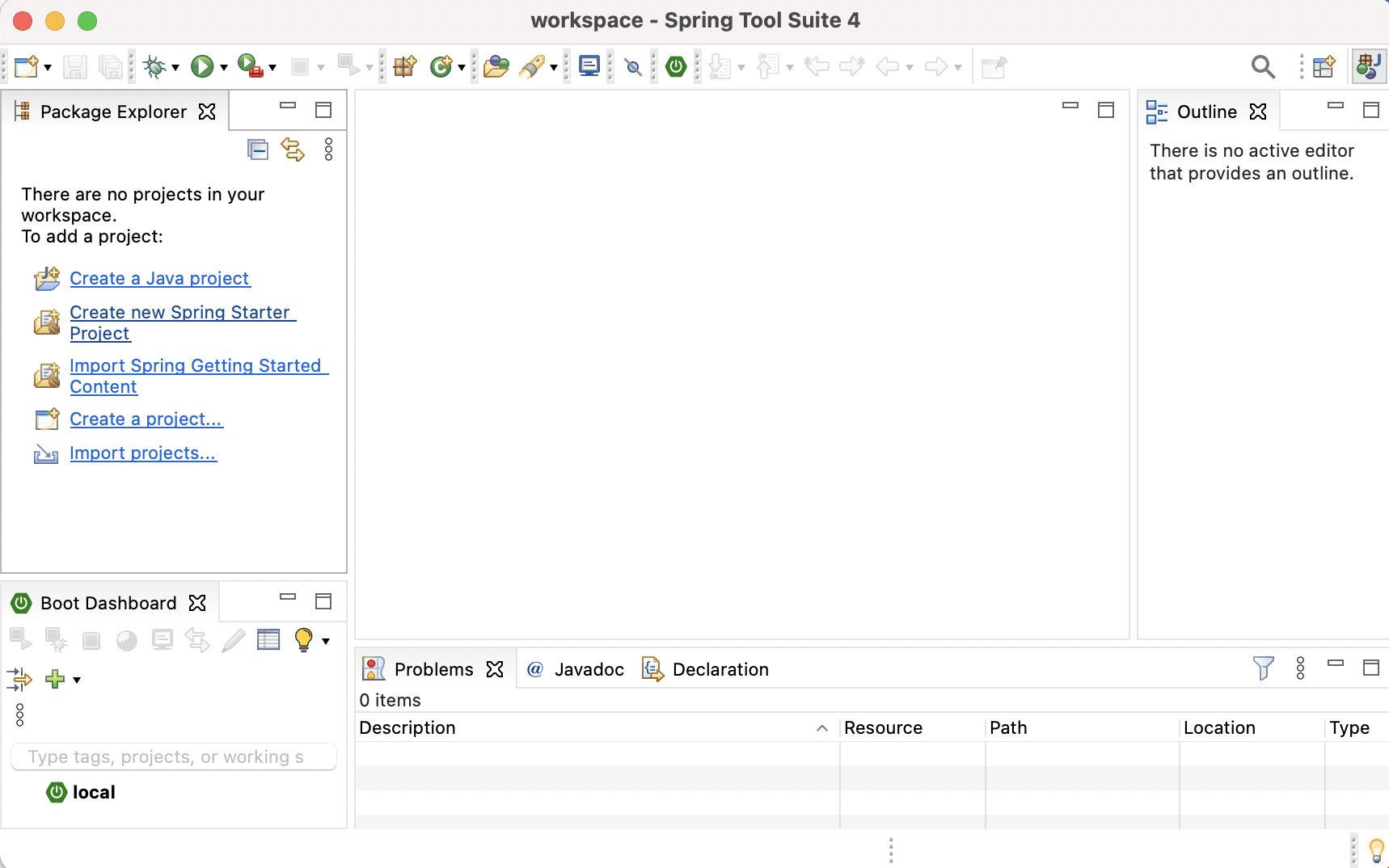Click the Open Type folder icon
The width and height of the screenshot is (1389, 868).
pyautogui.click(x=496, y=67)
